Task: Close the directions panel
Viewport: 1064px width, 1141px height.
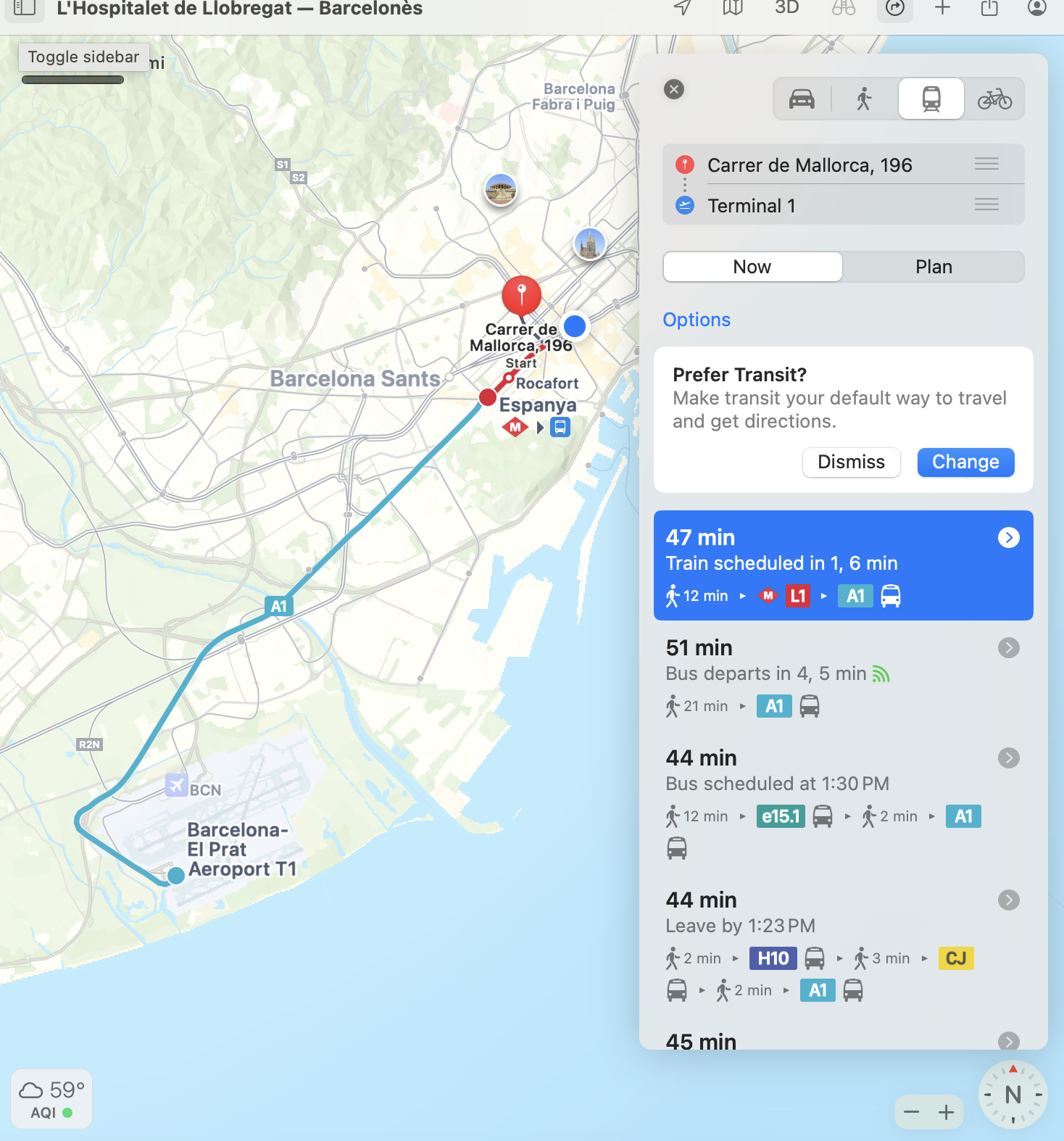Action: click(x=674, y=89)
